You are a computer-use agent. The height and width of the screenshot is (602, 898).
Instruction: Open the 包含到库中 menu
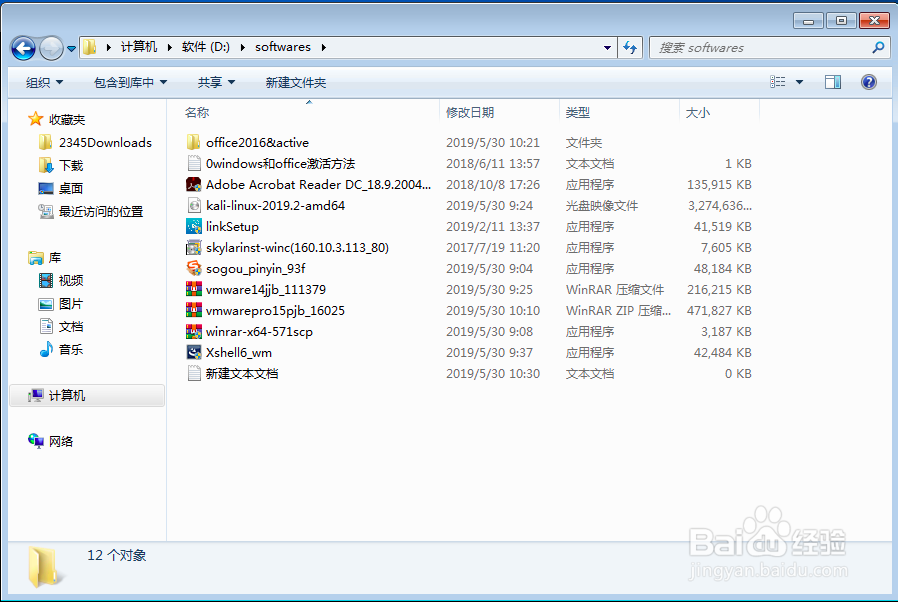click(x=131, y=82)
